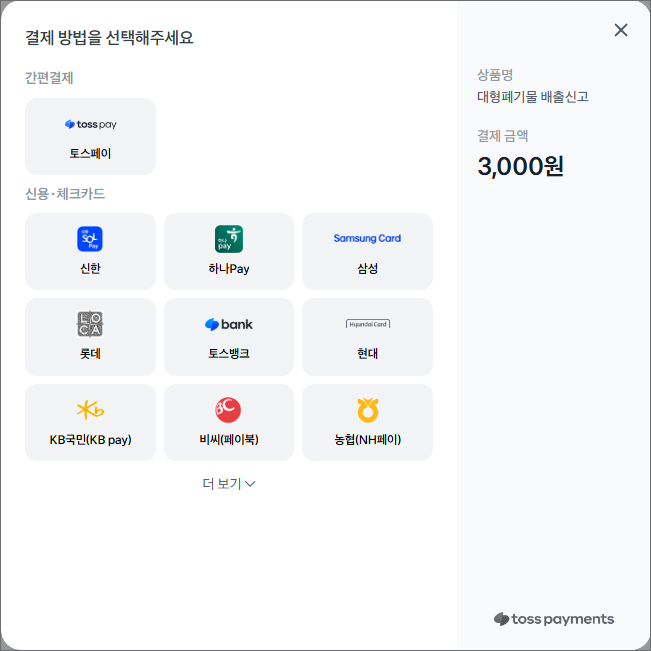Screen dimensions: 651x651
Task: Click the chevron next to 더 보기
Action: point(251,484)
